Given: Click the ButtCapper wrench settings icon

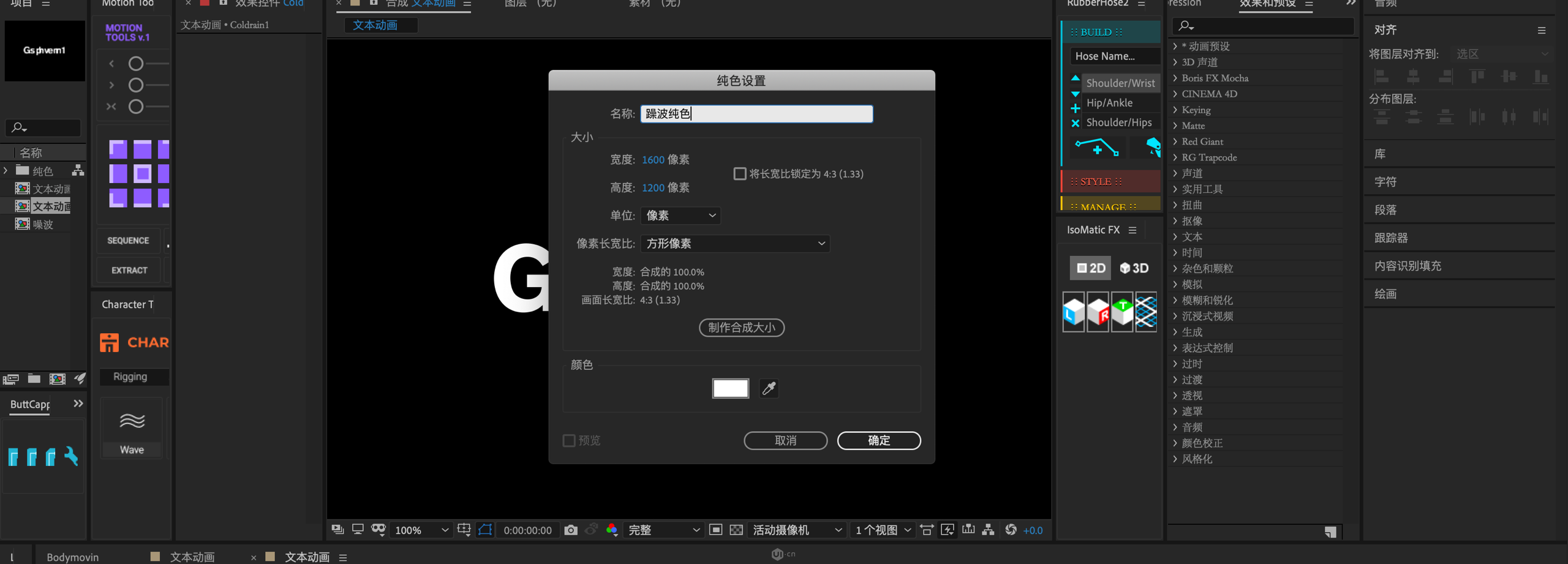Looking at the screenshot, I should [71, 456].
